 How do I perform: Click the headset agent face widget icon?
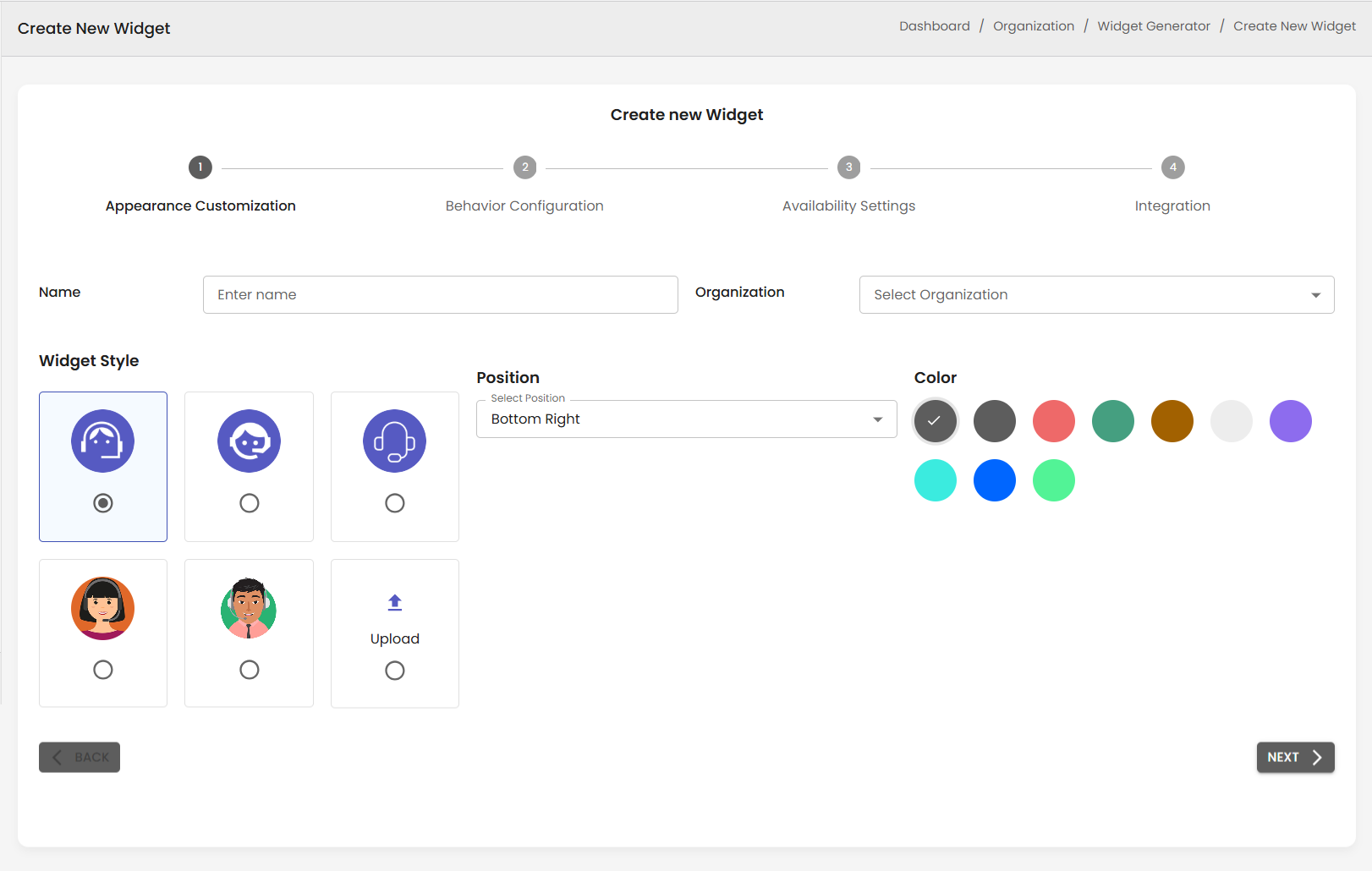click(102, 441)
